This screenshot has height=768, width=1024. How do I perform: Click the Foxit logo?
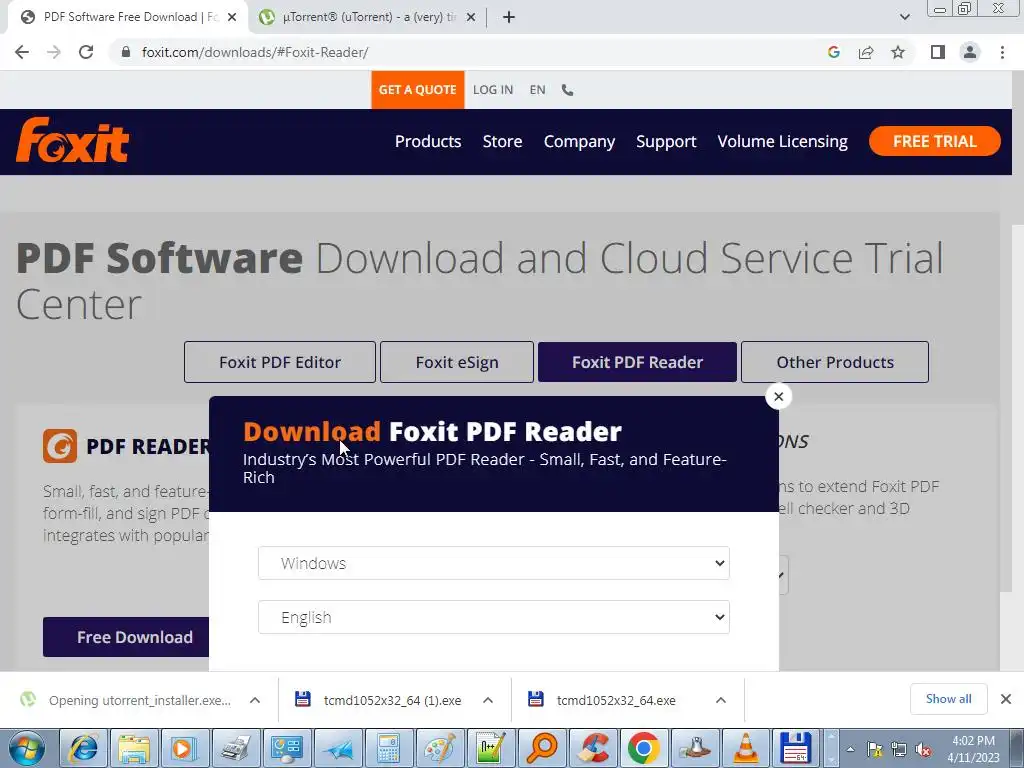(x=72, y=140)
